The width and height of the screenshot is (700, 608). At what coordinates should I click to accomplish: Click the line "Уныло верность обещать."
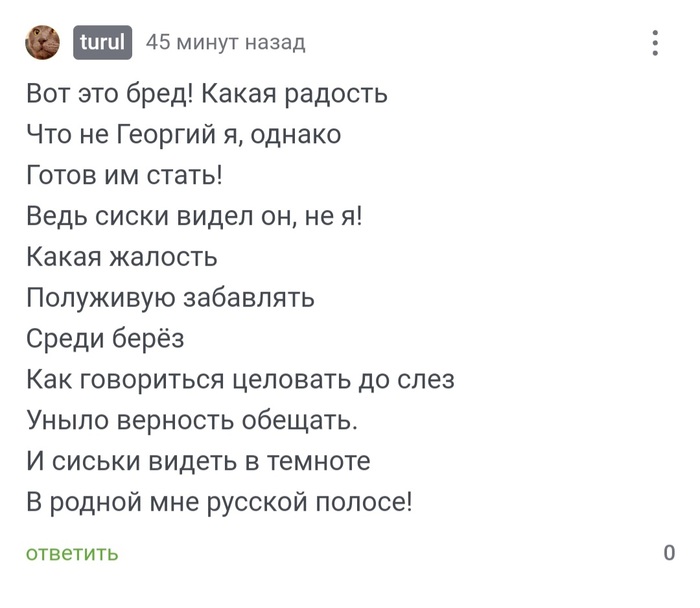click(192, 420)
